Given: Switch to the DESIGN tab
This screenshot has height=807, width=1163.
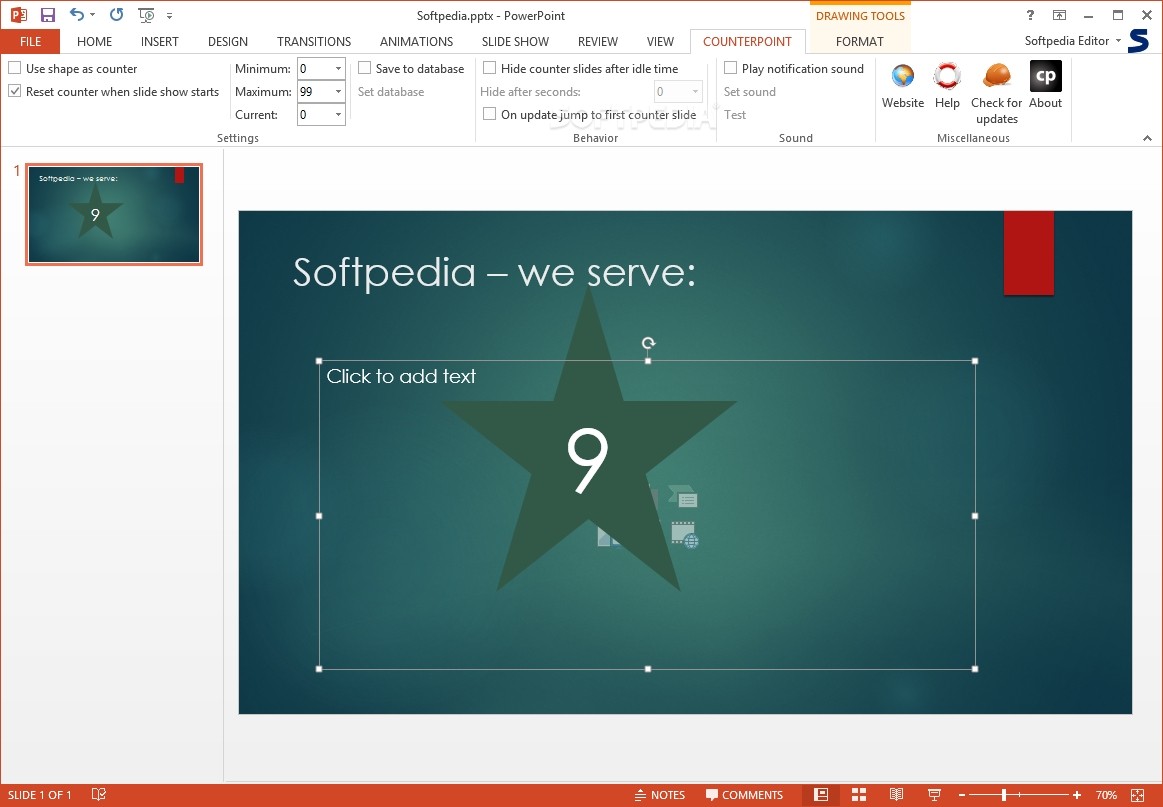Looking at the screenshot, I should point(228,42).
